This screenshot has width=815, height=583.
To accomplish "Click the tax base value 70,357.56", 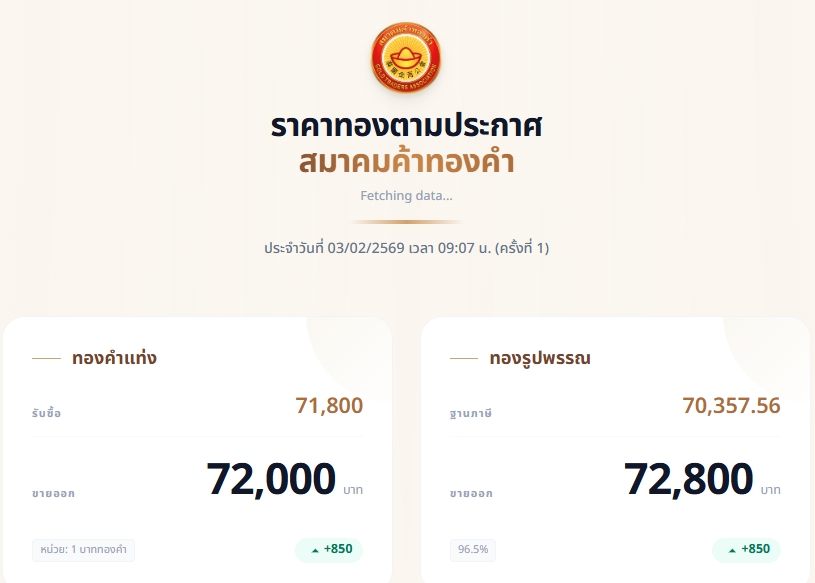I will (x=731, y=406).
